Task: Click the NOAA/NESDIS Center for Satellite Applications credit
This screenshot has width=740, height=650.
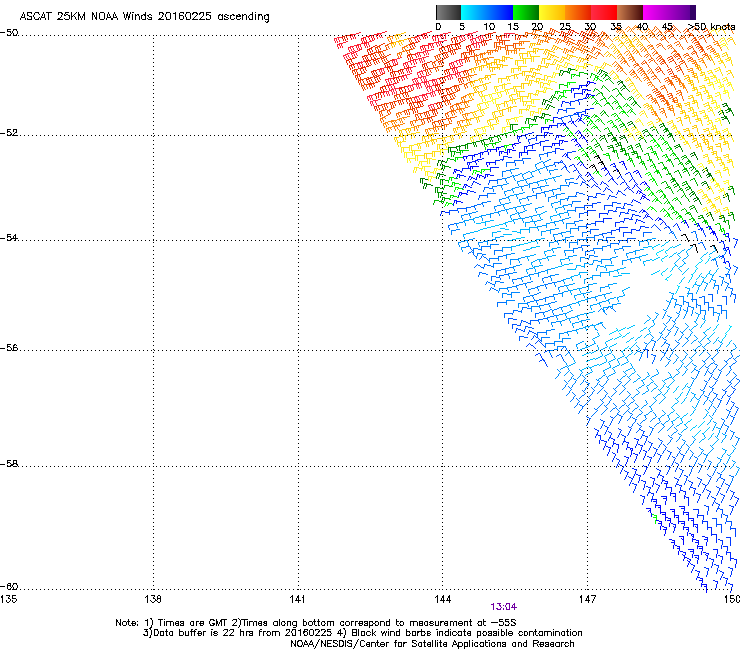Action: point(432,644)
